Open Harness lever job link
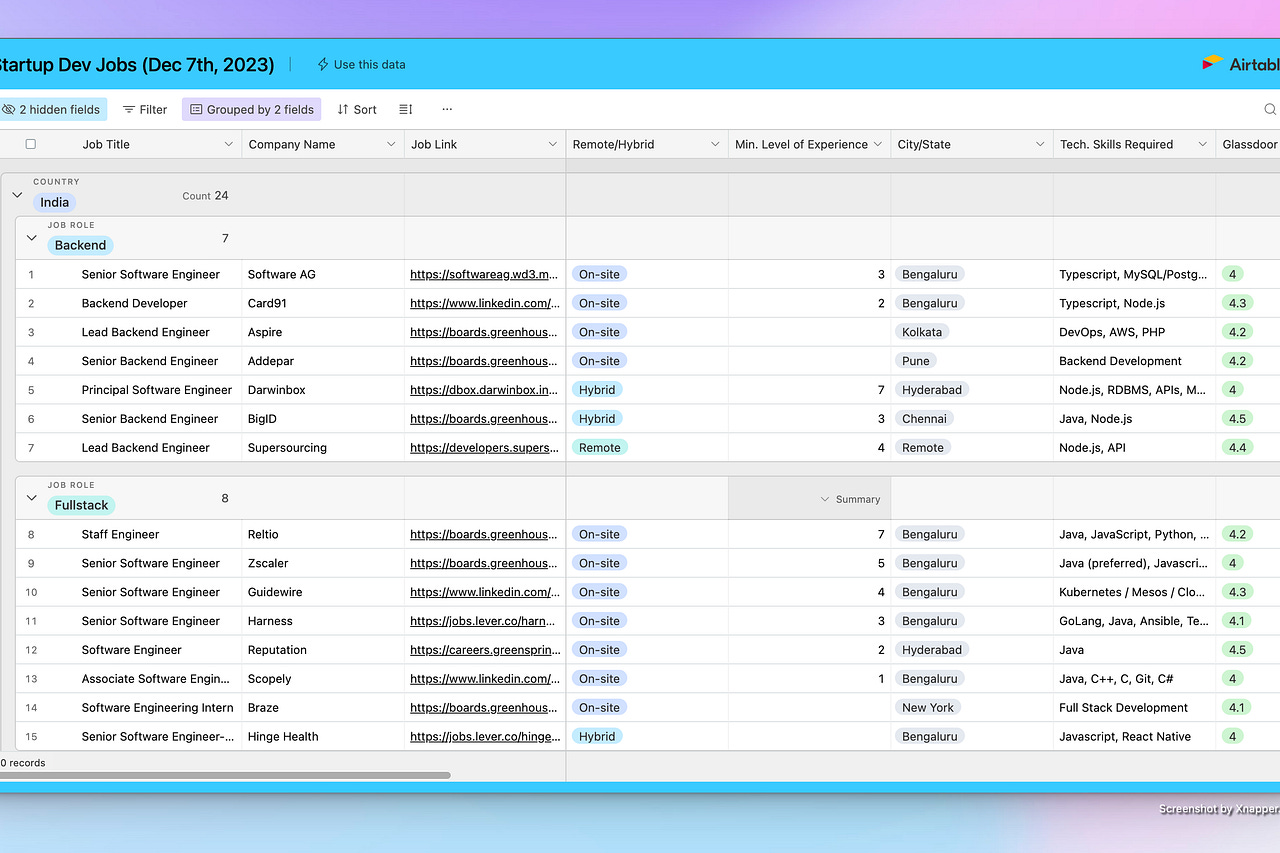 (x=484, y=621)
